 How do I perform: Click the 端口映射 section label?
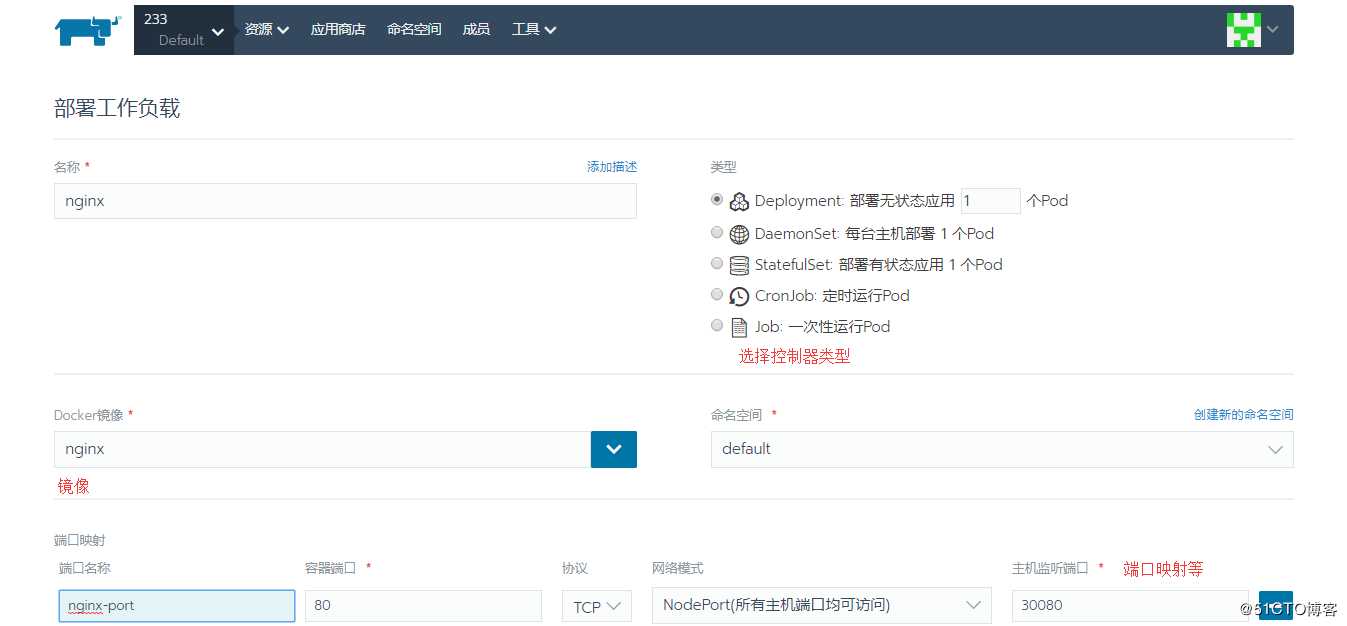click(x=80, y=540)
